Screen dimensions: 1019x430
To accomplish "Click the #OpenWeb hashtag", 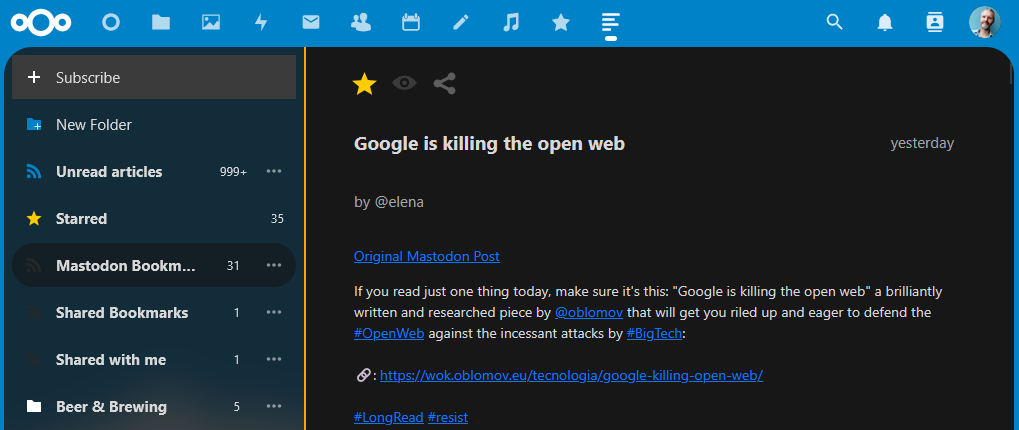I will click(x=389, y=334).
